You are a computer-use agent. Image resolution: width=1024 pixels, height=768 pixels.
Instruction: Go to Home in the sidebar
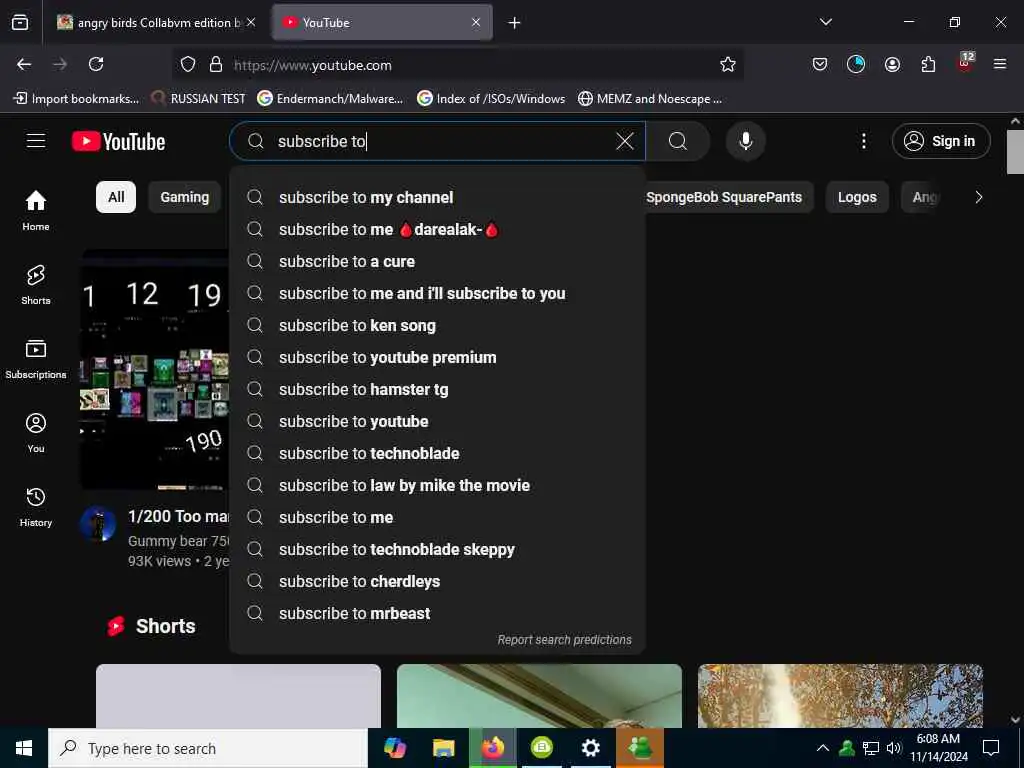click(36, 210)
